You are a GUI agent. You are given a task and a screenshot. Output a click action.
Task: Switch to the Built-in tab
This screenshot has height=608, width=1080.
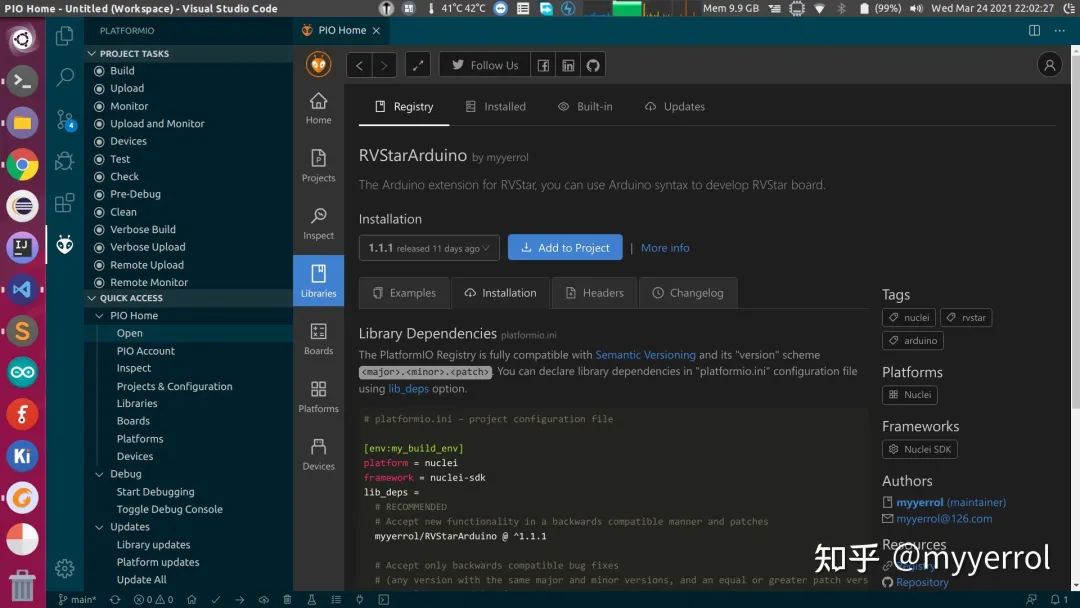click(x=585, y=107)
